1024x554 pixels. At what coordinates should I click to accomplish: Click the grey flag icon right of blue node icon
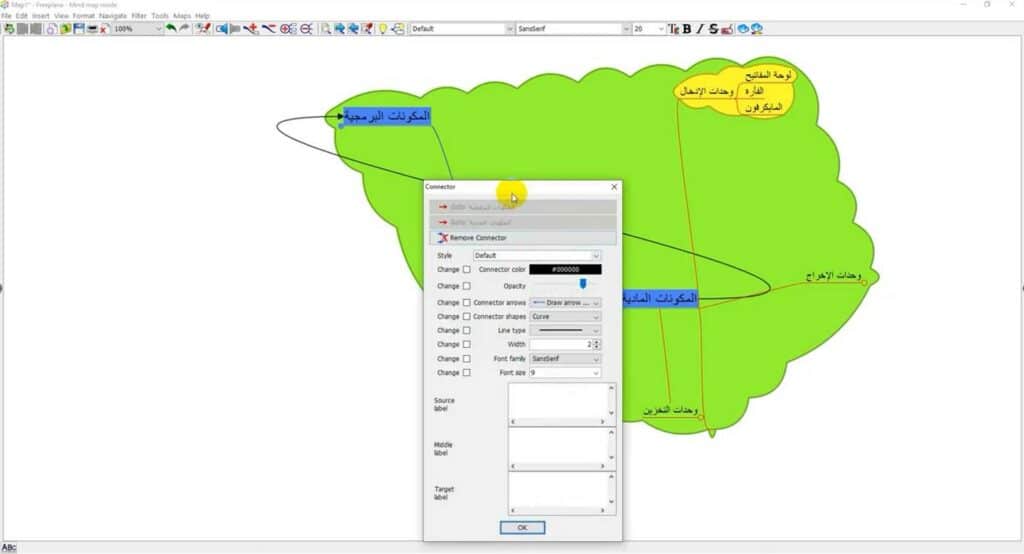click(x=236, y=29)
